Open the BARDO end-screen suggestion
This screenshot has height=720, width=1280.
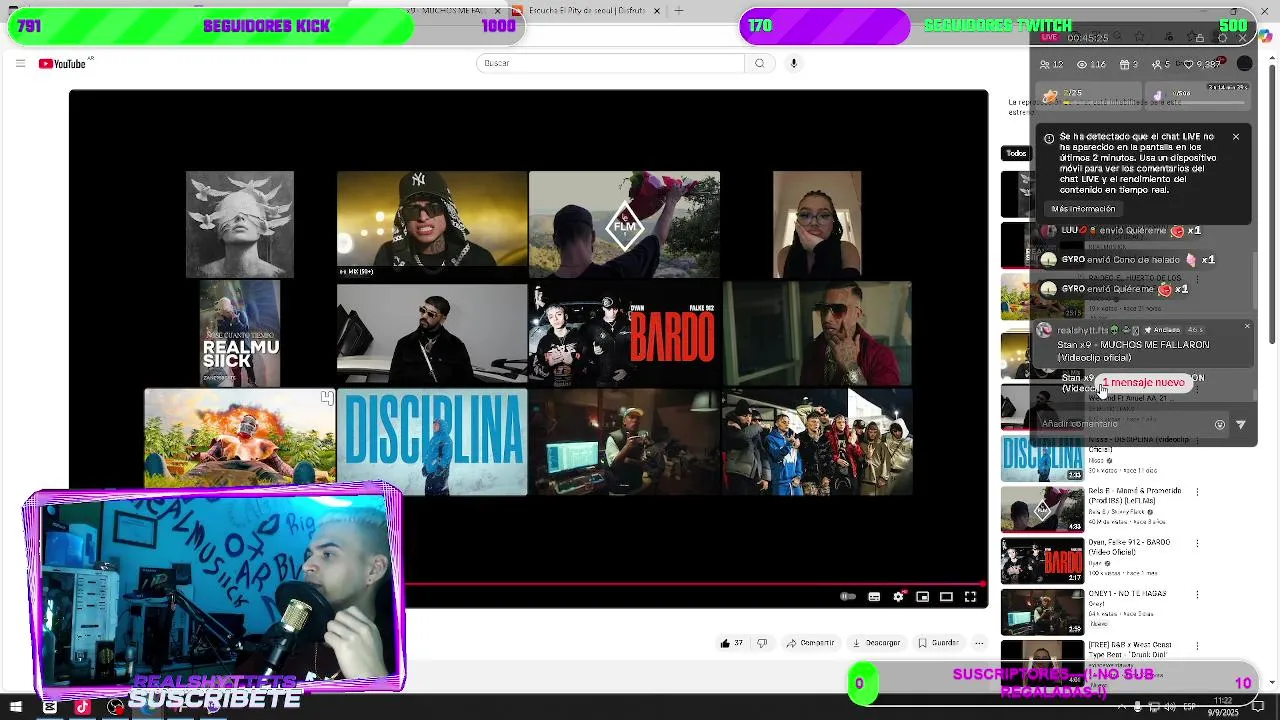click(624, 333)
